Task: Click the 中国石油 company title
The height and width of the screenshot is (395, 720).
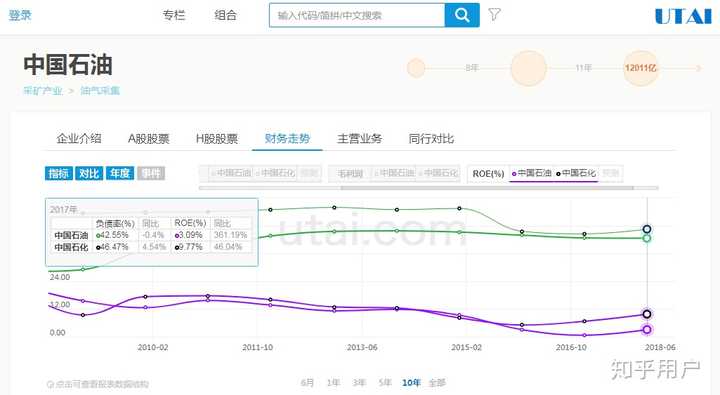Action: 68,65
